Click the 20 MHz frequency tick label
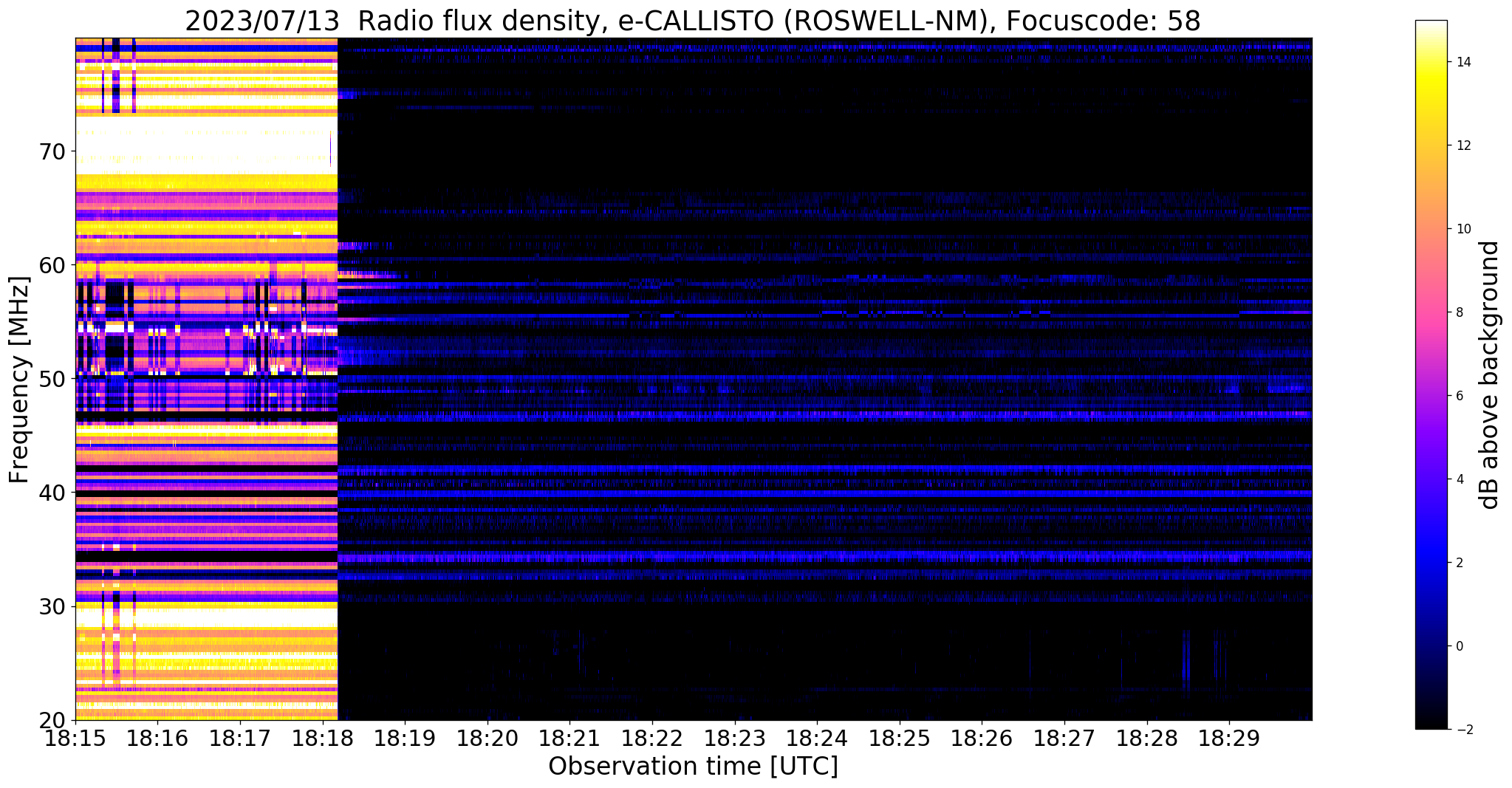Screen dimensions: 1512x788 pos(52,720)
